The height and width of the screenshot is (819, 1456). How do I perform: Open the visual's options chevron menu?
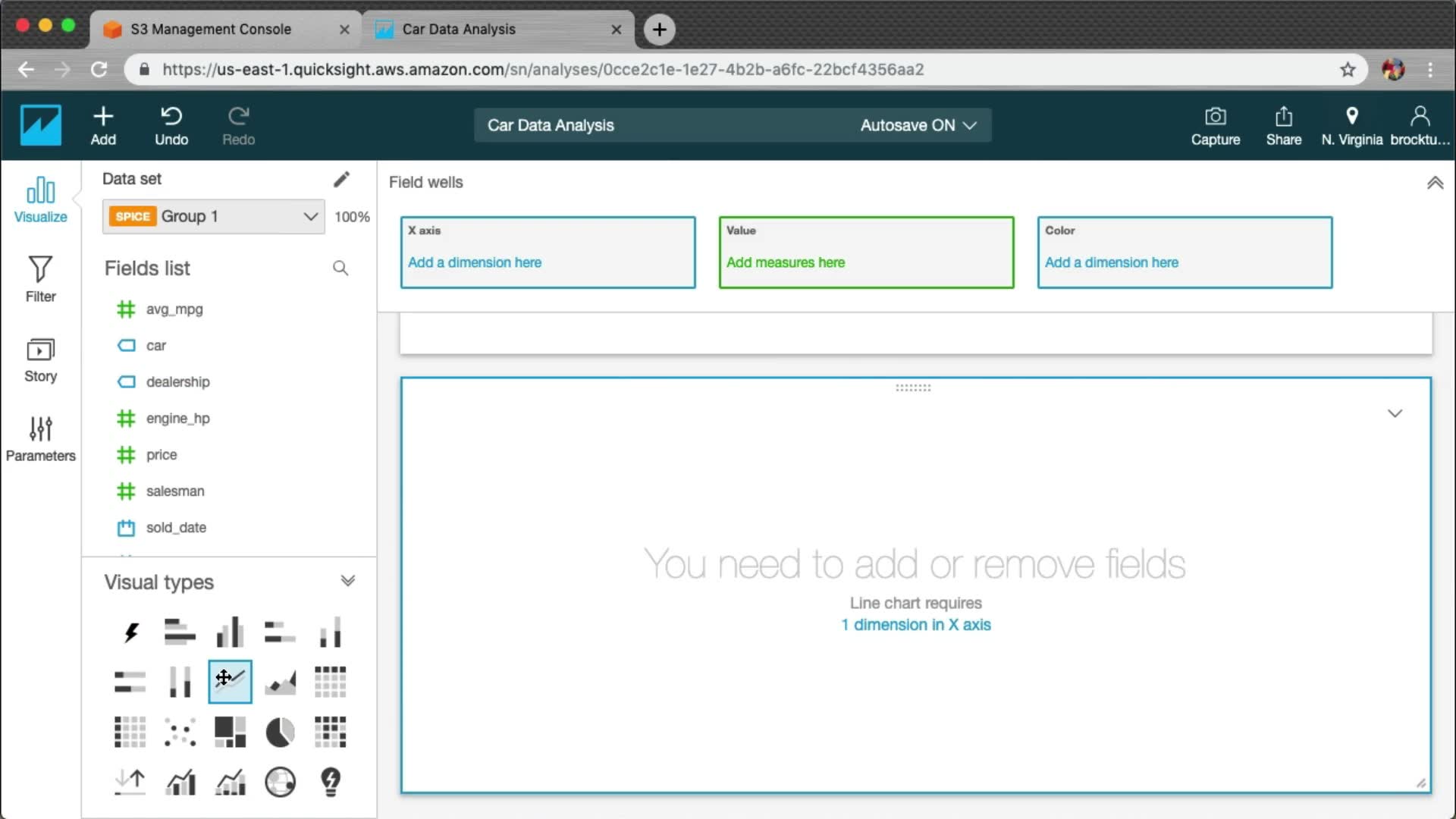point(1395,413)
